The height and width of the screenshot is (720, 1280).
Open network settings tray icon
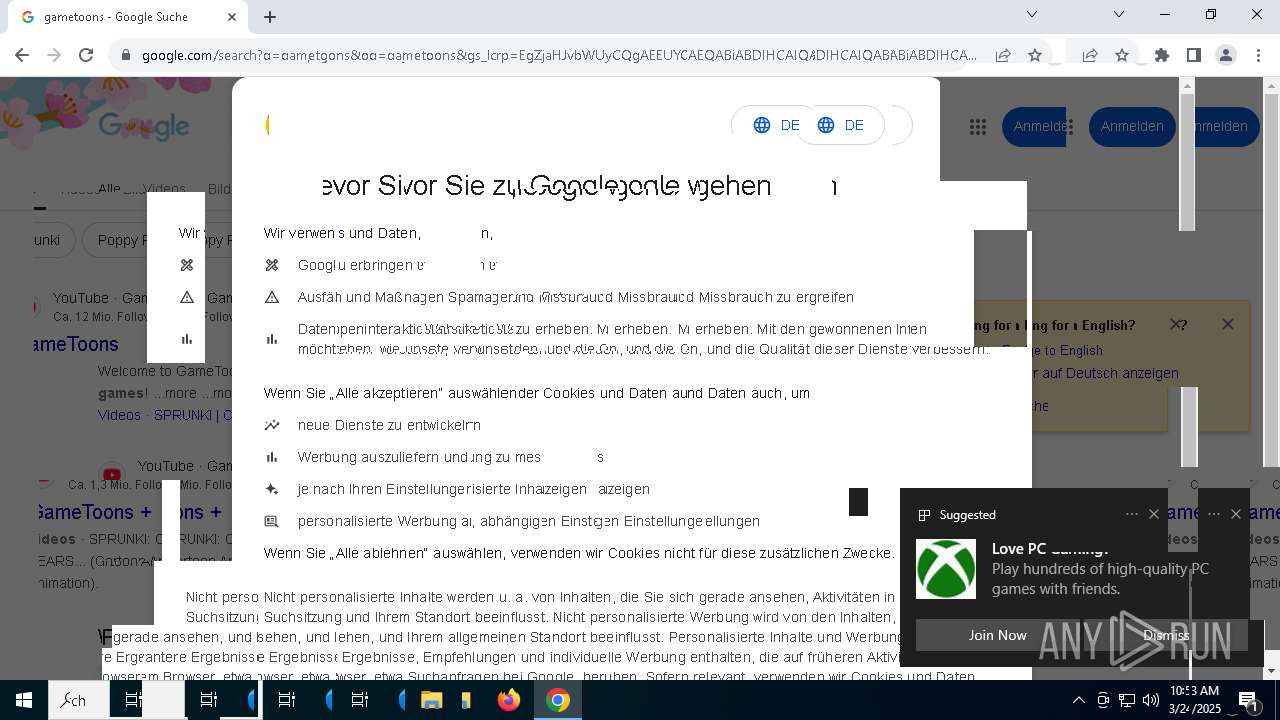[1127, 700]
